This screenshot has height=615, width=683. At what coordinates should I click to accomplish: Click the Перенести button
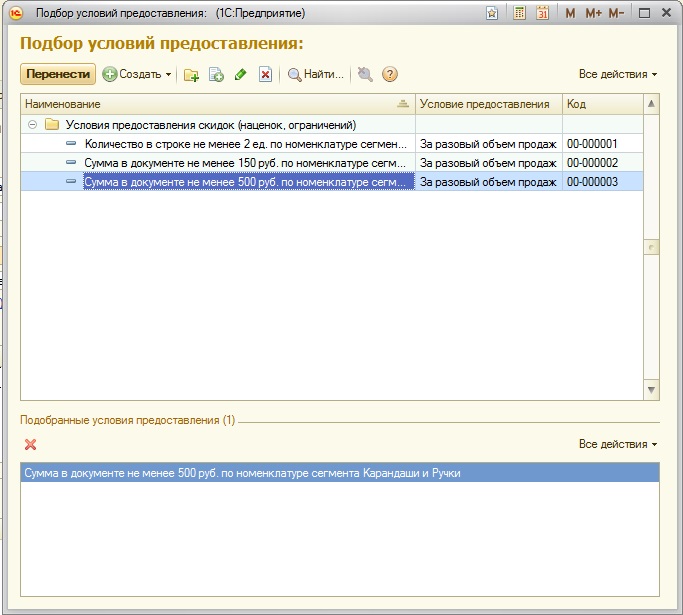(x=58, y=74)
